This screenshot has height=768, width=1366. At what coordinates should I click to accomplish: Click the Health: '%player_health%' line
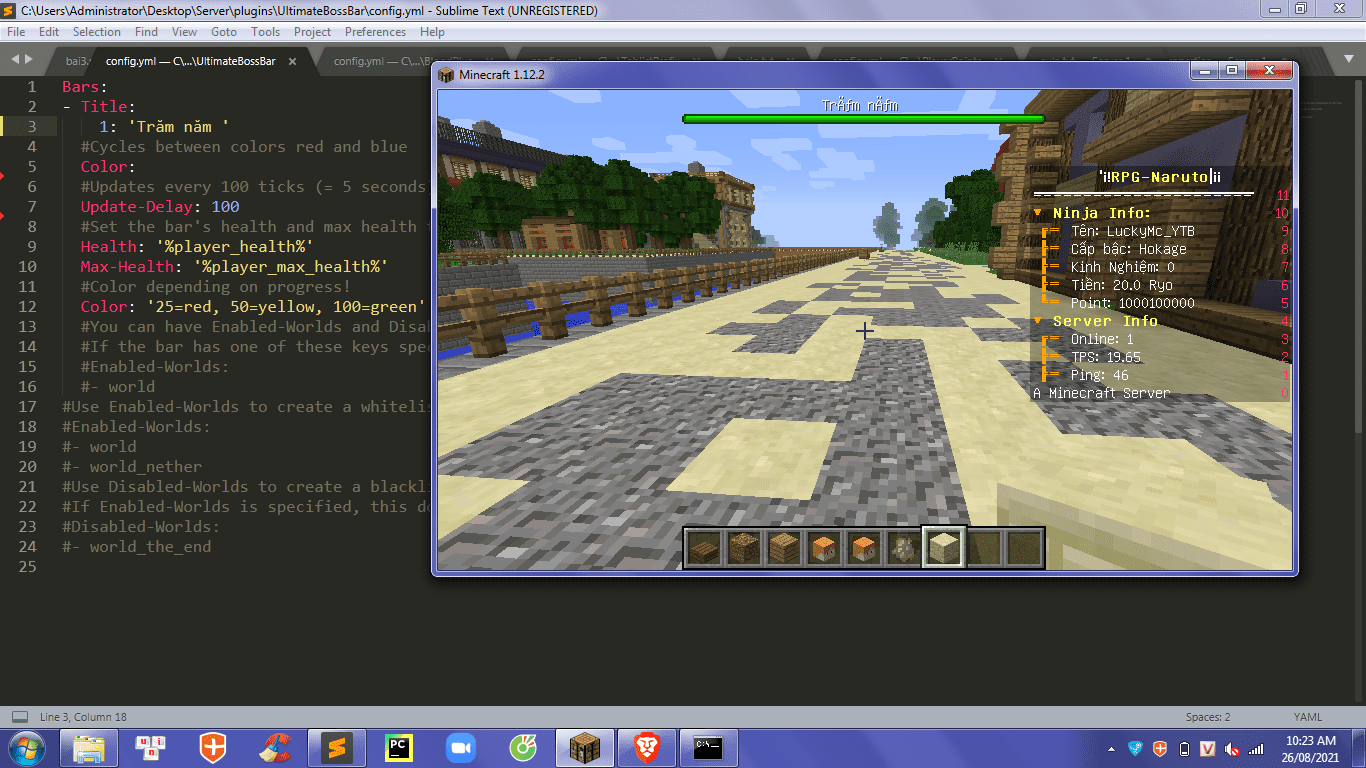(197, 247)
